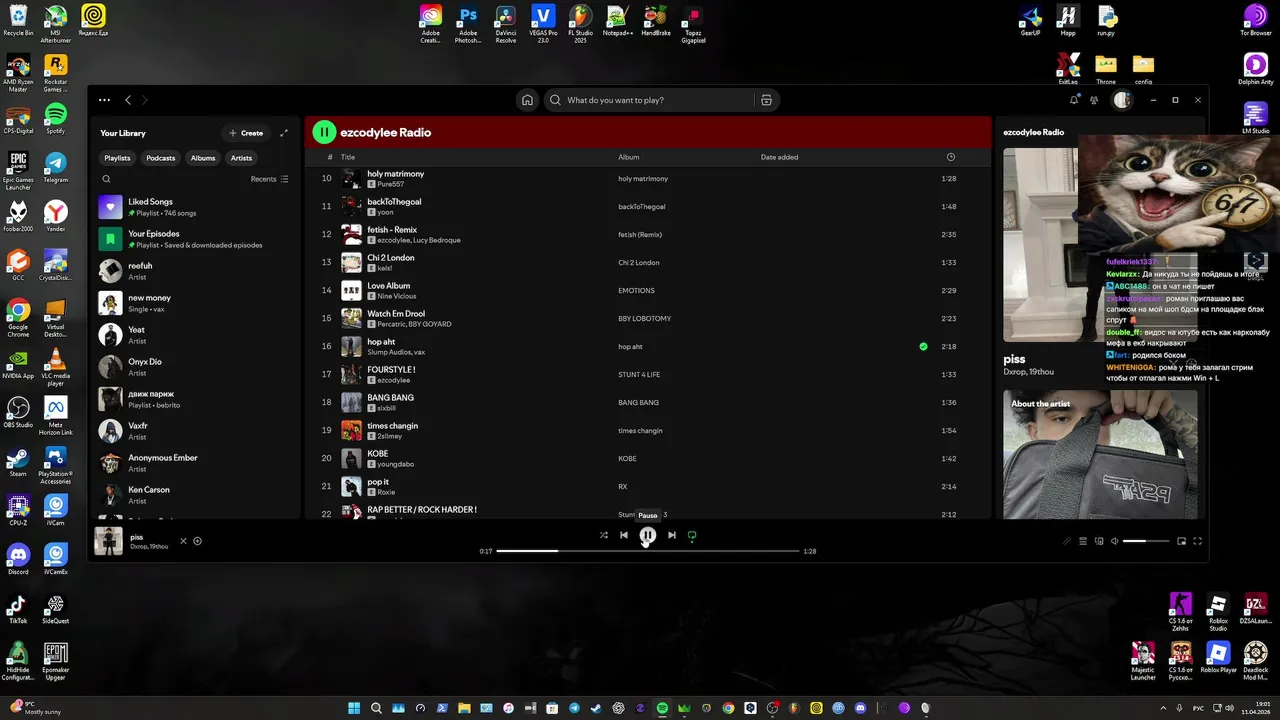Open Windows taskbar search
Screen dimensions: 1280x720
pos(376,708)
